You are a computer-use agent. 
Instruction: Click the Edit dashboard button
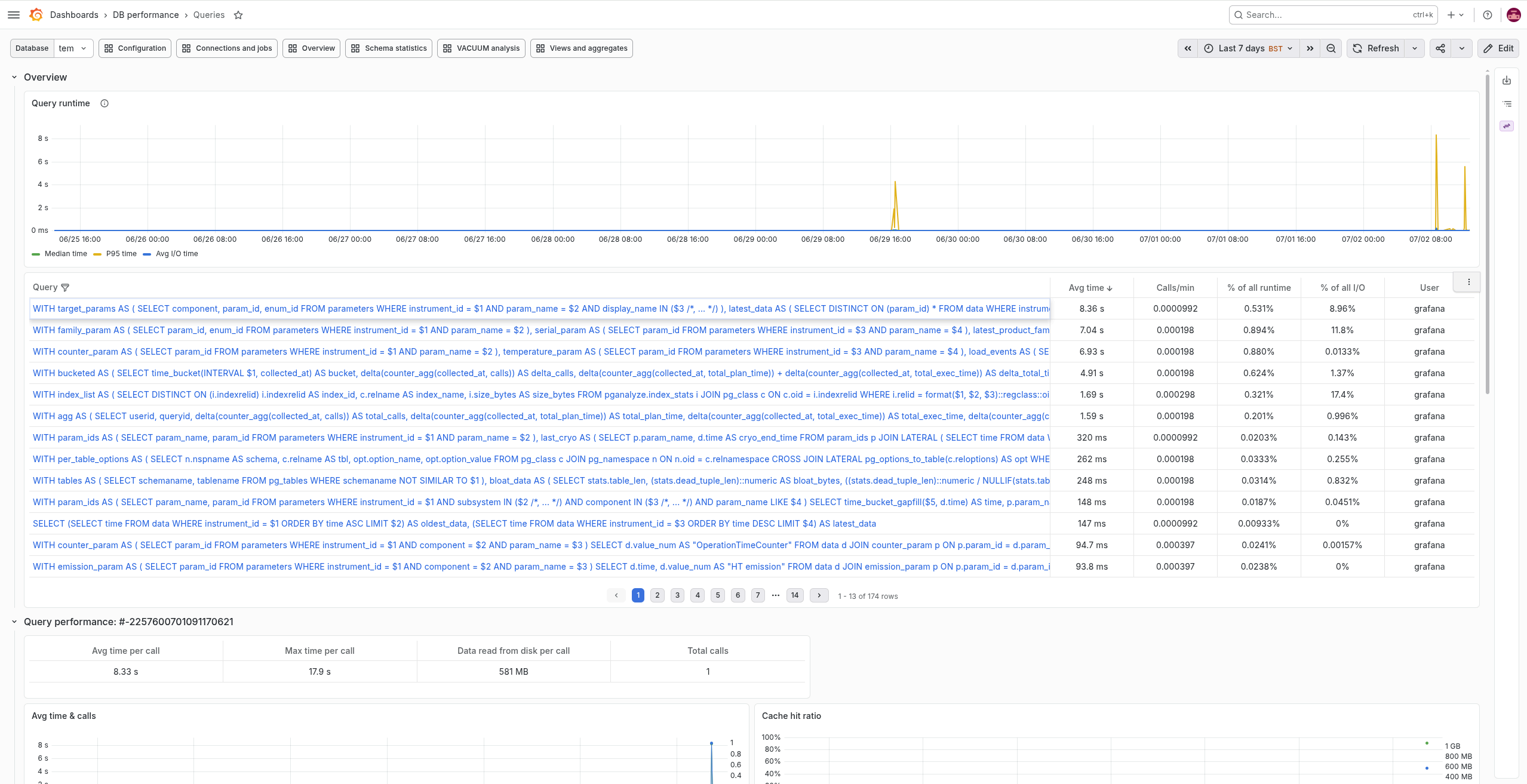(x=1498, y=48)
